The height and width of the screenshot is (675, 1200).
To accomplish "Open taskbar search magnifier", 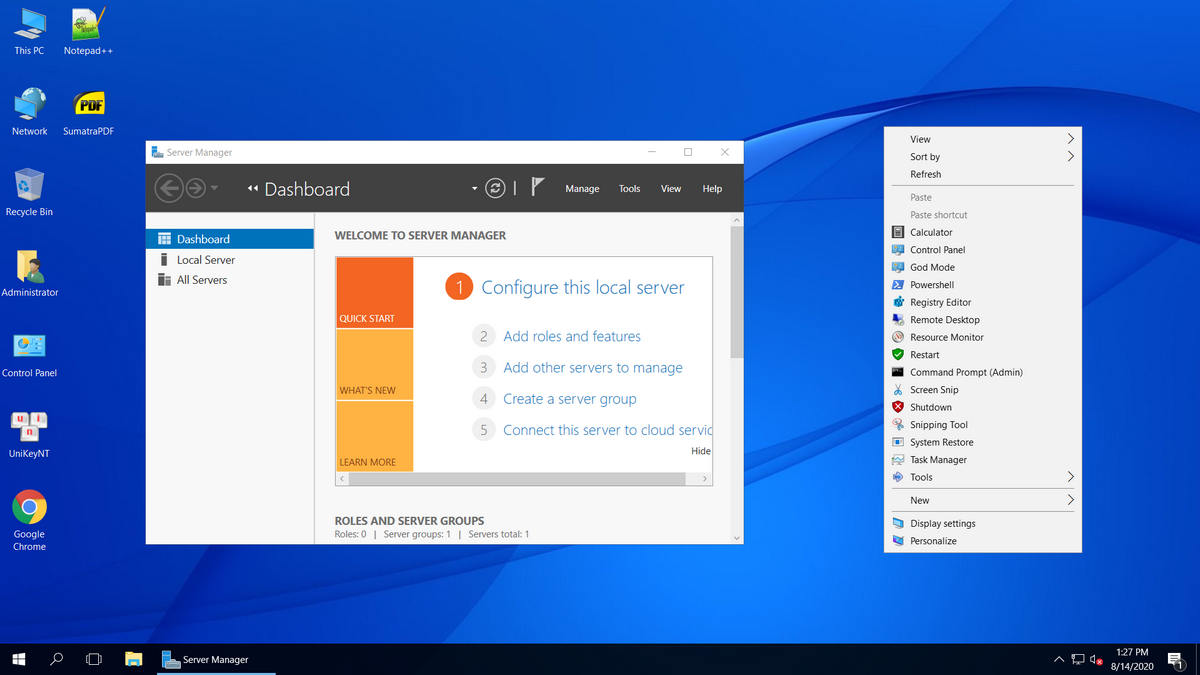I will click(56, 659).
